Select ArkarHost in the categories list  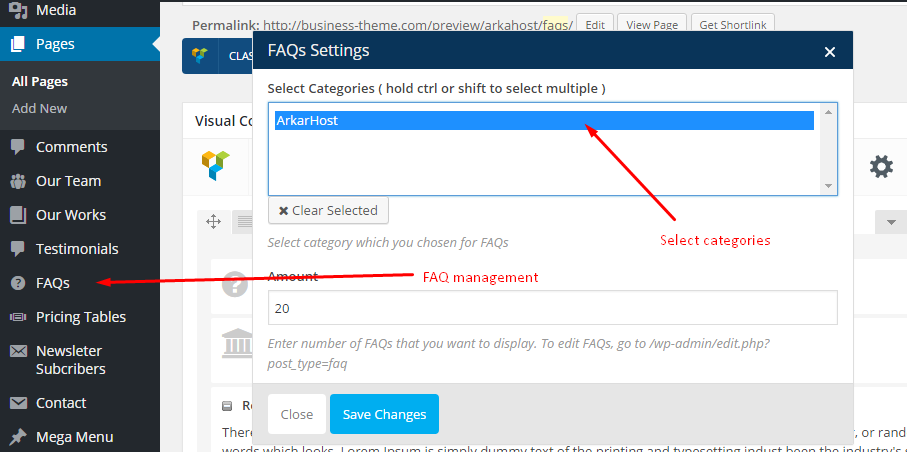(544, 120)
